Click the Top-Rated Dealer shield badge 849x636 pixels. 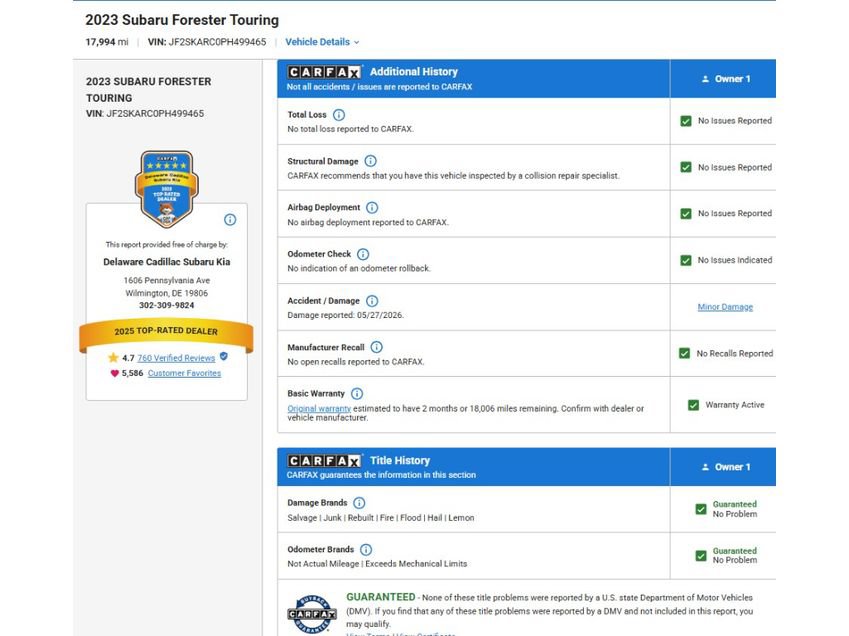167,189
